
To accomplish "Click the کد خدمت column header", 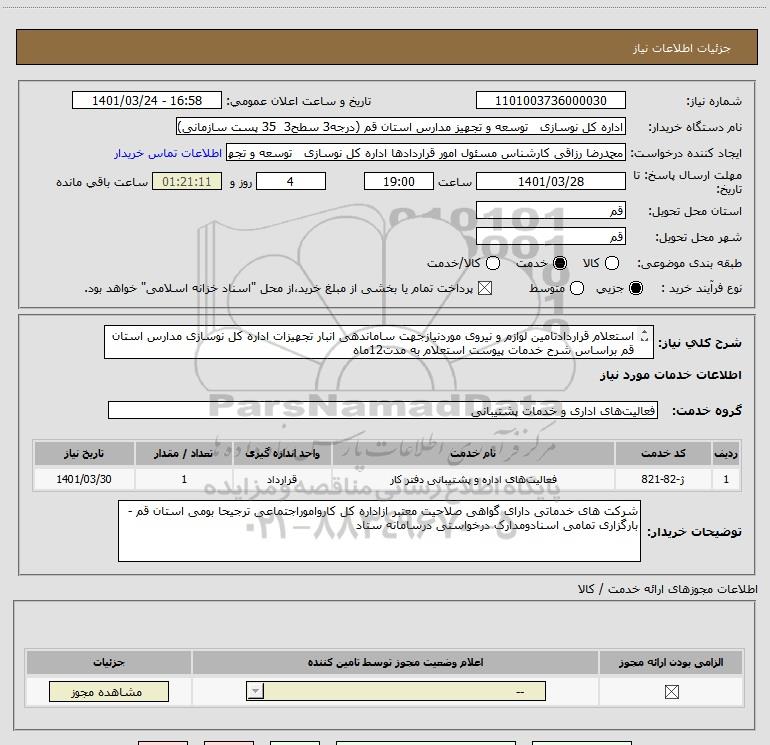I will point(663,453).
